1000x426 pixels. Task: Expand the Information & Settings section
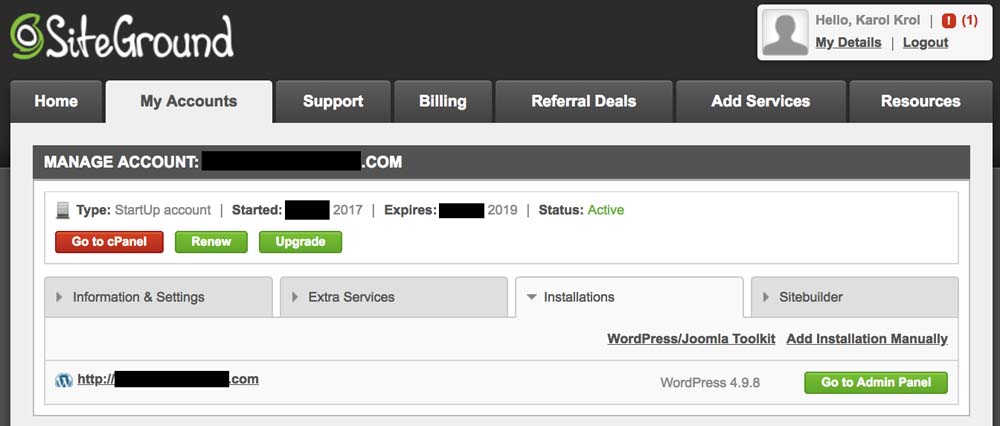158,297
